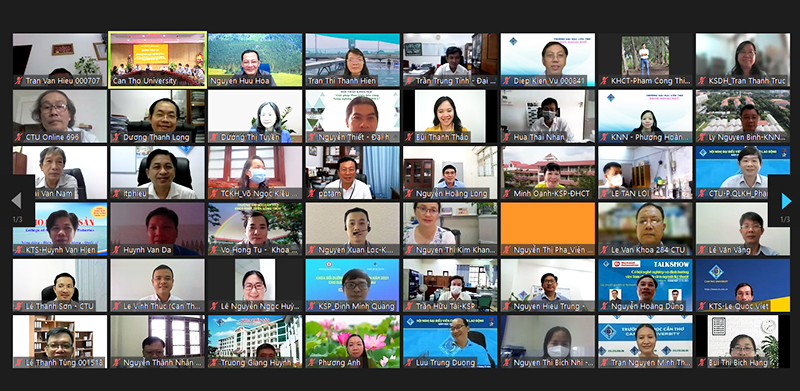Select the Can Tho University video tile
The width and height of the screenshot is (800, 391).
coord(158,60)
